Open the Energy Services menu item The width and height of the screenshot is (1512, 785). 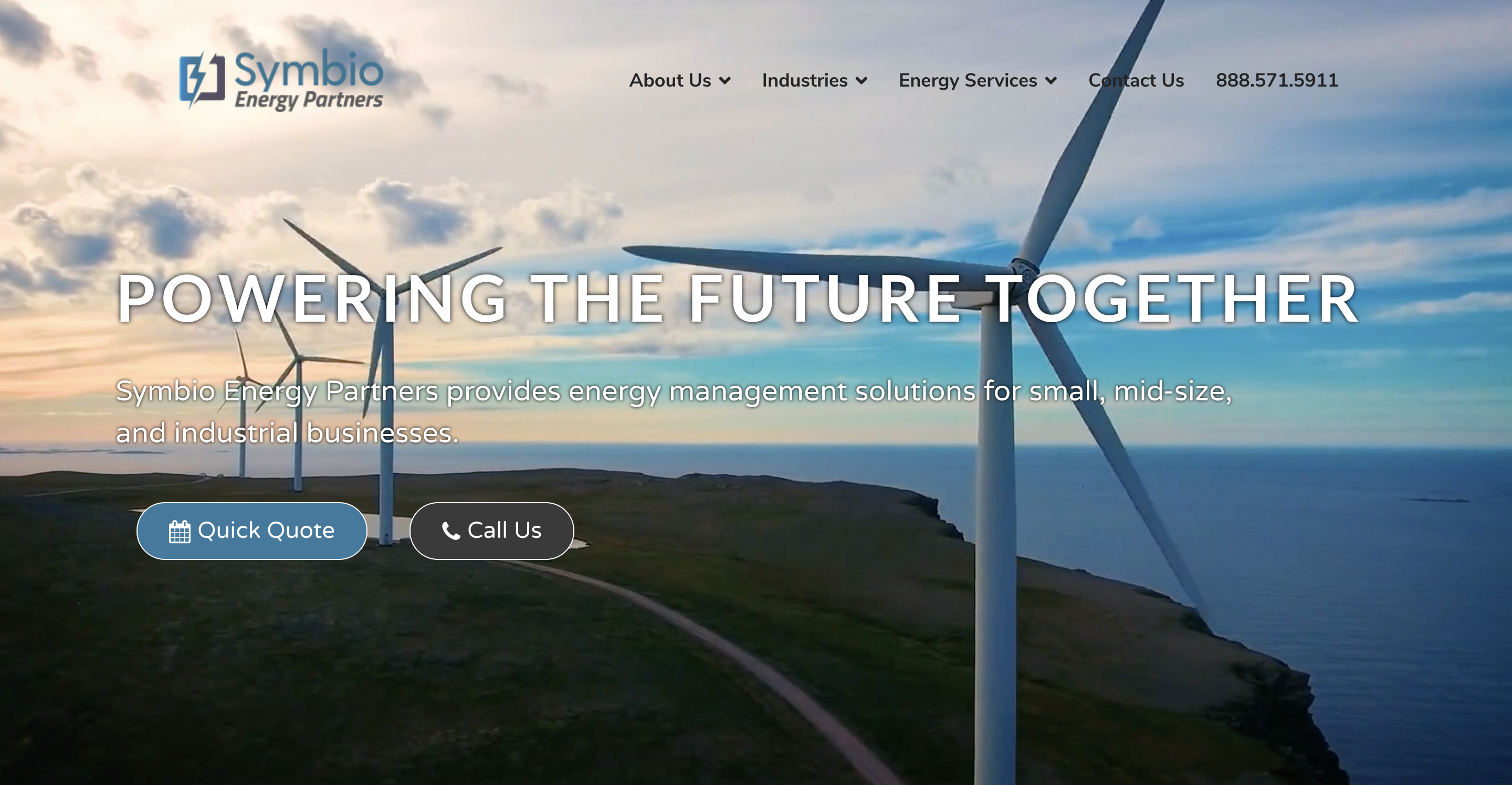(x=978, y=80)
